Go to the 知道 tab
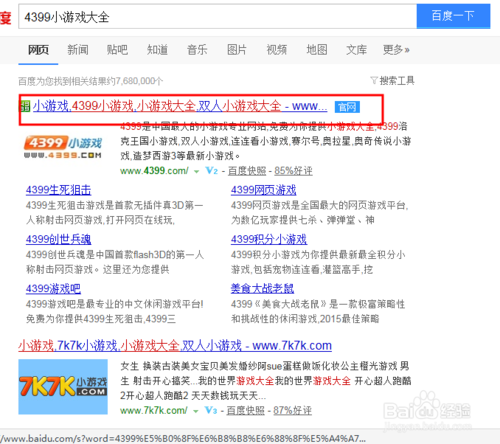 pos(157,50)
